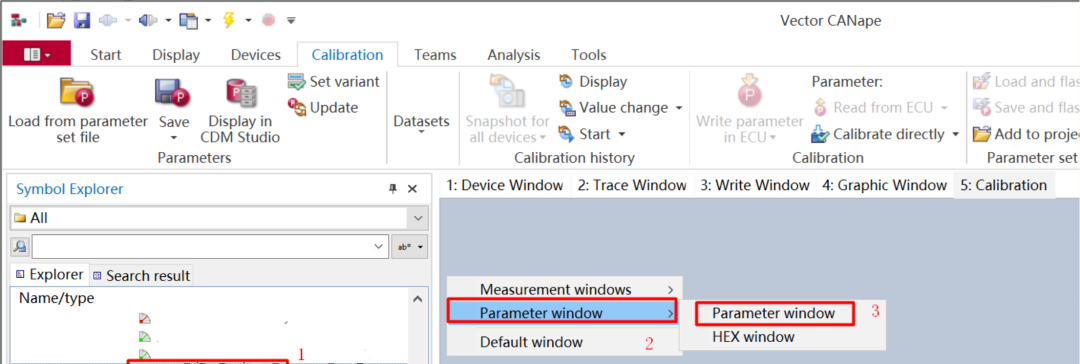Viewport: 1080px width, 364px height.
Task: Click Add to project in Parameter set group
Action: pyautogui.click(x=1026, y=134)
